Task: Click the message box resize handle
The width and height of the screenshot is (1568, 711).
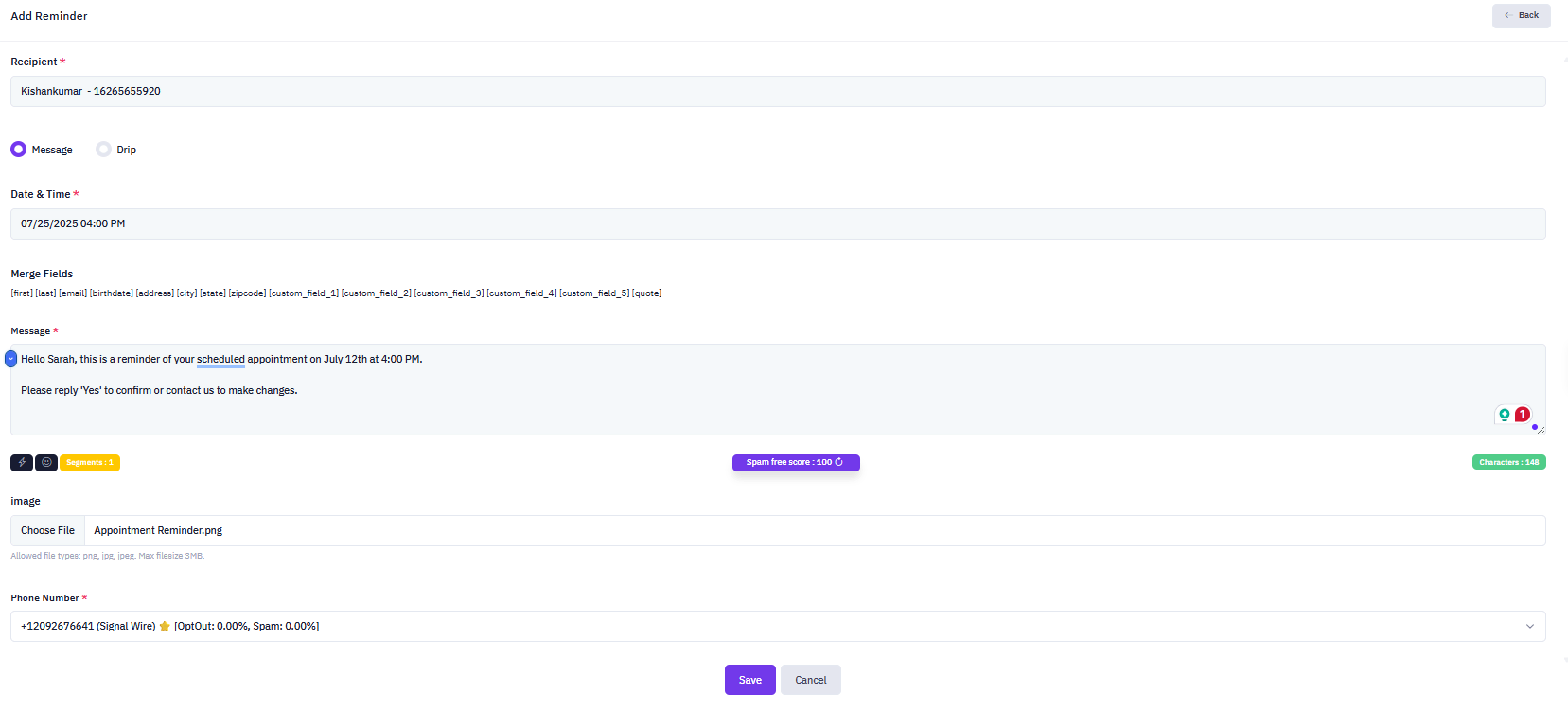Action: 1540,430
